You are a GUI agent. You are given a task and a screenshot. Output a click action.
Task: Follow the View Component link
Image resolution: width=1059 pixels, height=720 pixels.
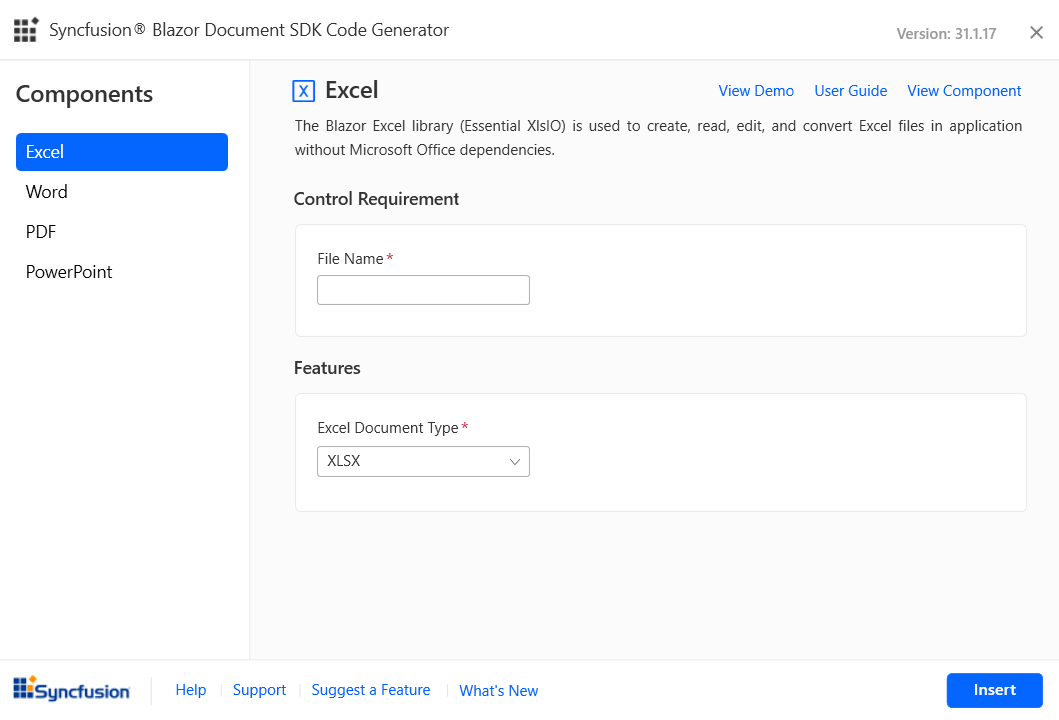click(964, 91)
